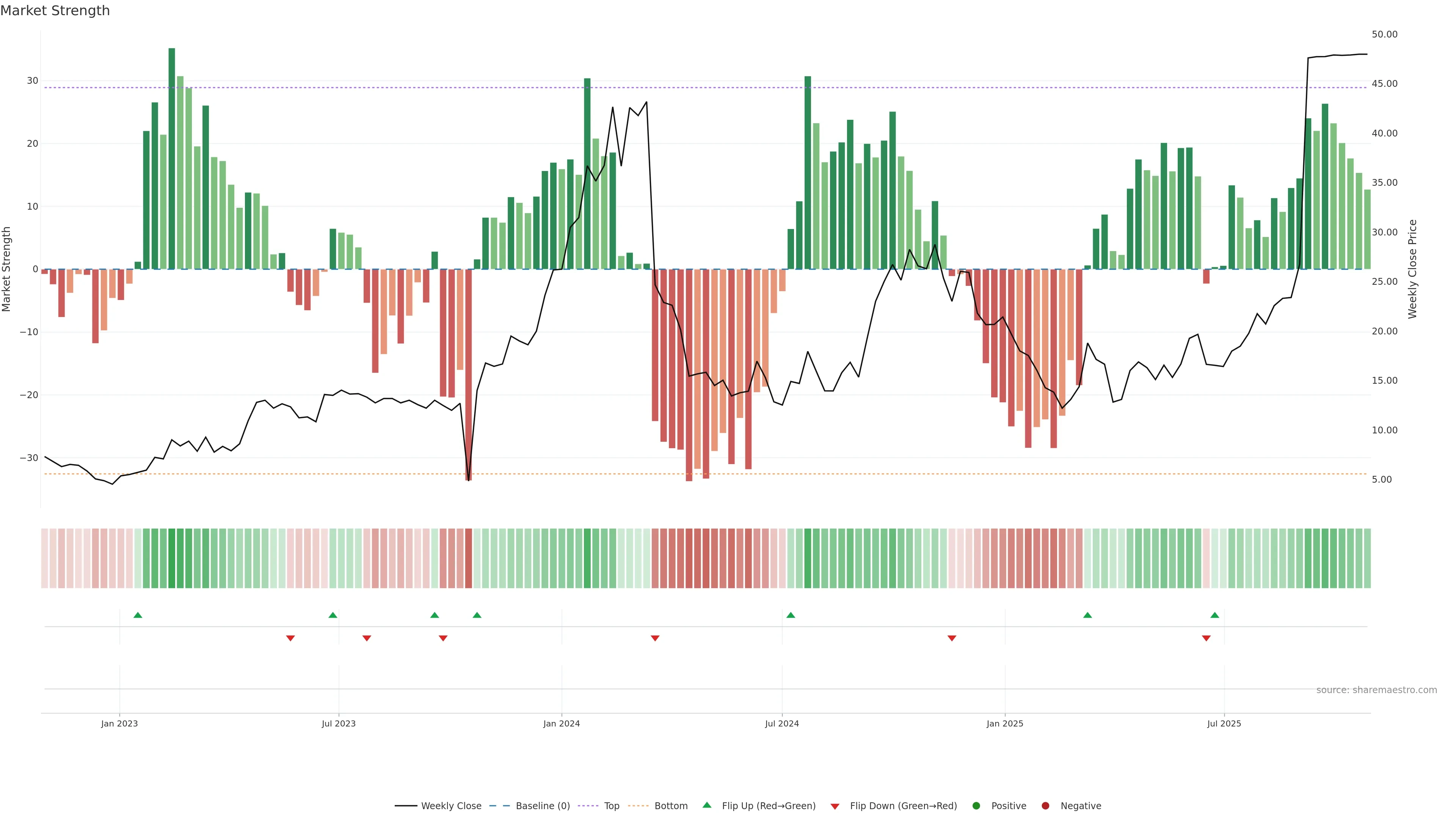Click the Market Strength chart title
Viewport: 1456px width, 819px height.
click(55, 11)
